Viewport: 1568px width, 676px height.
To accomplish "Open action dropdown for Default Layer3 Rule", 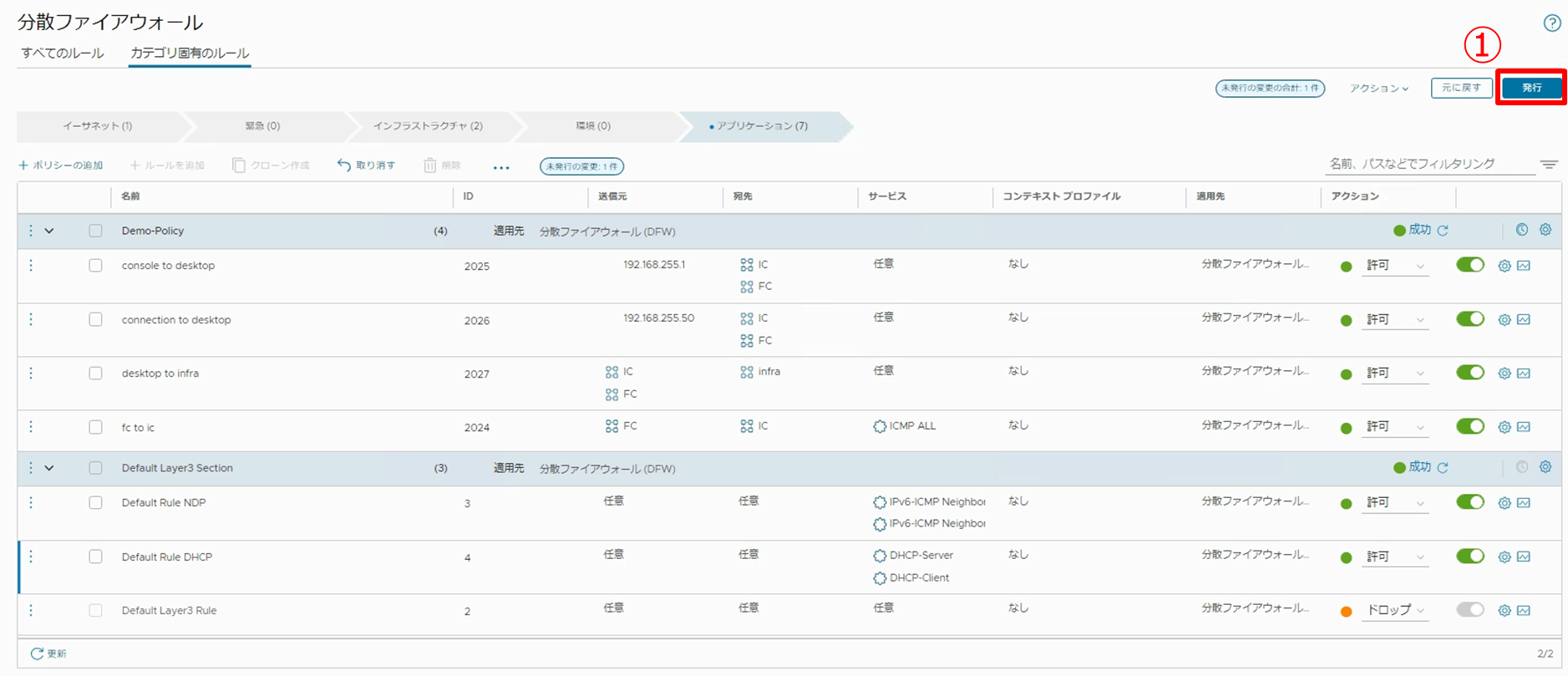I will pos(1396,611).
